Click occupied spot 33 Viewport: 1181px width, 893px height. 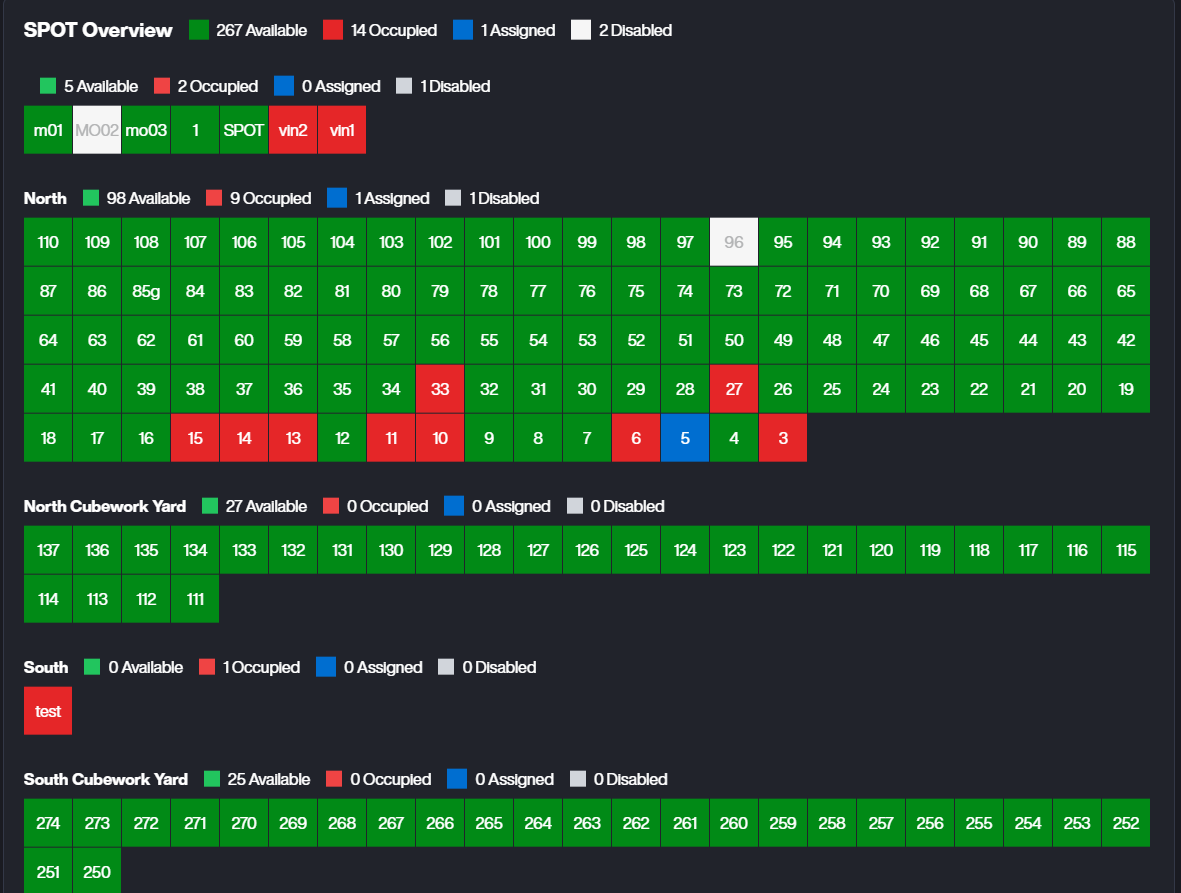pyautogui.click(x=440, y=389)
